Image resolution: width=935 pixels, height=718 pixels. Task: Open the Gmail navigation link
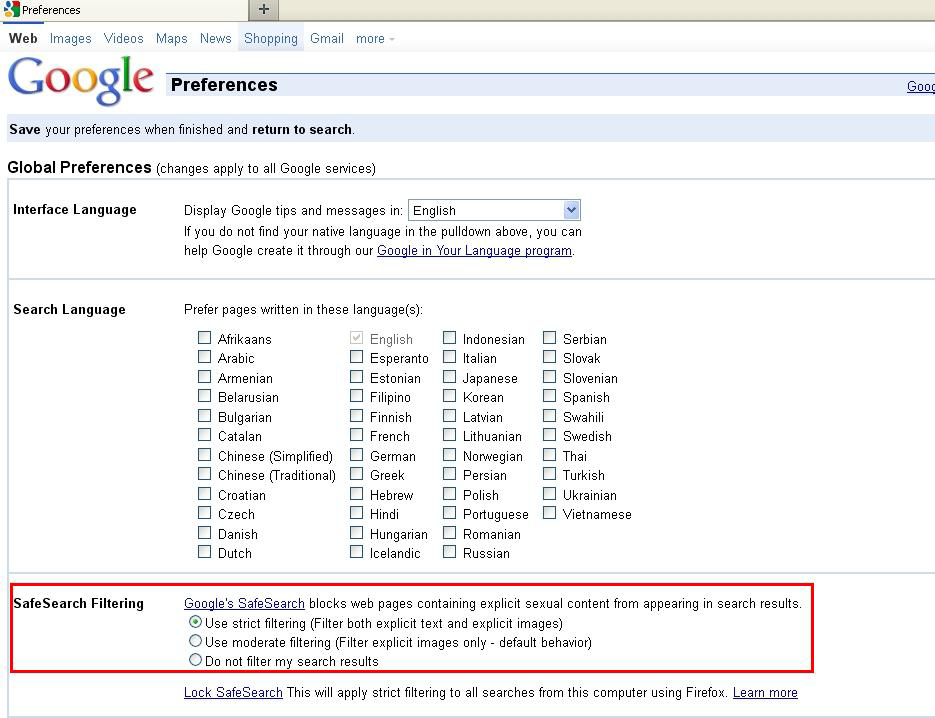pyautogui.click(x=327, y=39)
